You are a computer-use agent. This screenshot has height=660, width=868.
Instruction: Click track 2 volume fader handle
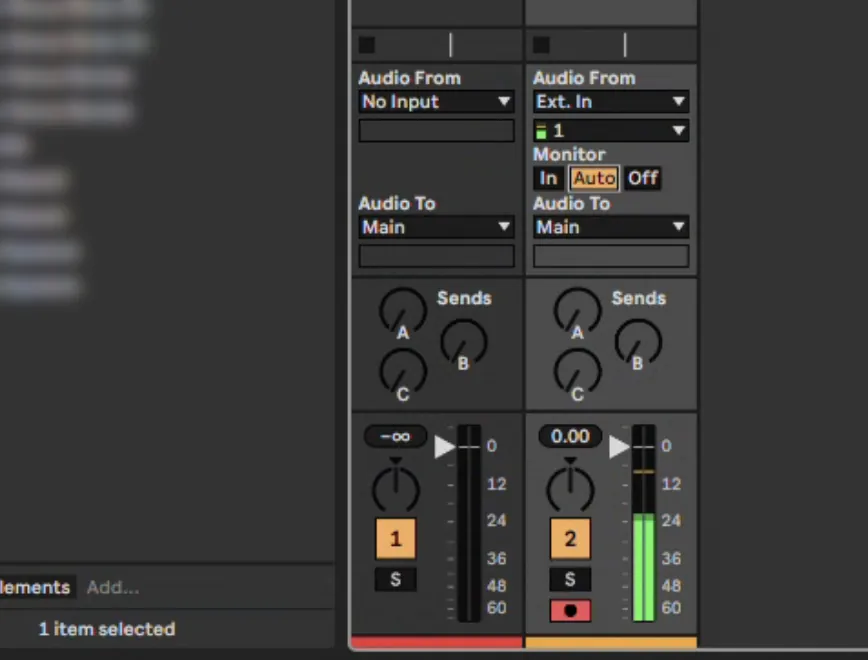pyautogui.click(x=619, y=447)
